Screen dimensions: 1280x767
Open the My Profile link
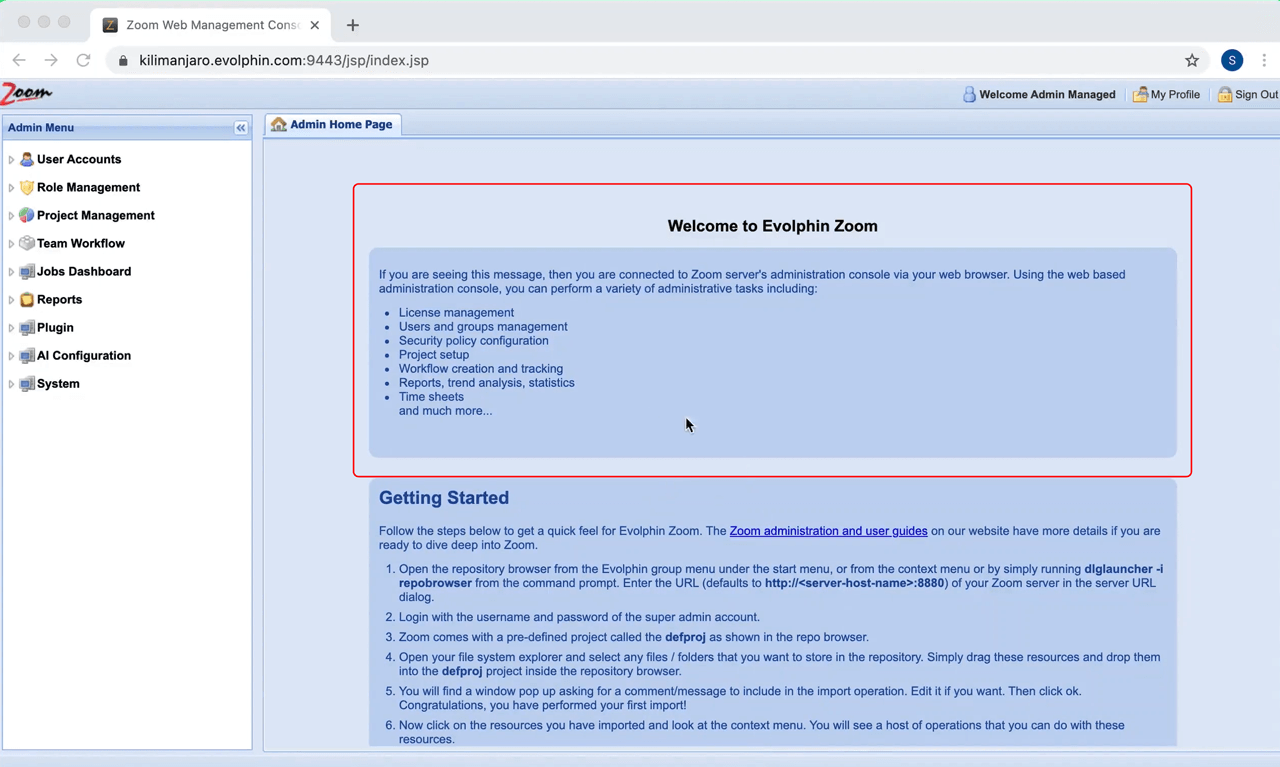point(1175,94)
